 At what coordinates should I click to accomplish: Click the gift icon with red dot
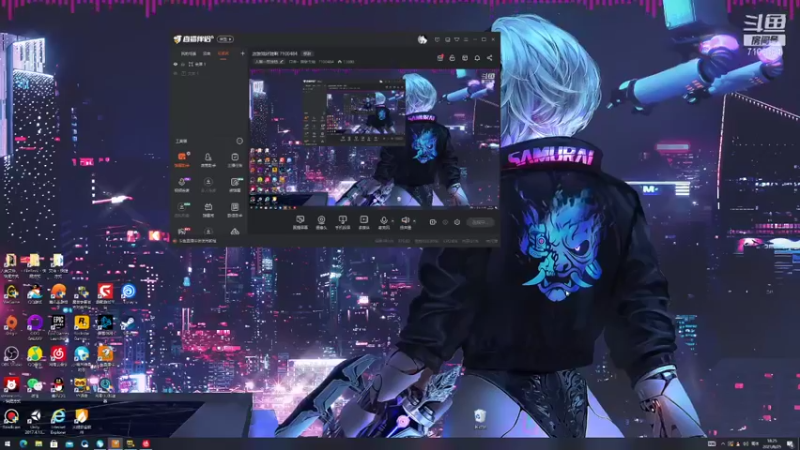pos(440,58)
